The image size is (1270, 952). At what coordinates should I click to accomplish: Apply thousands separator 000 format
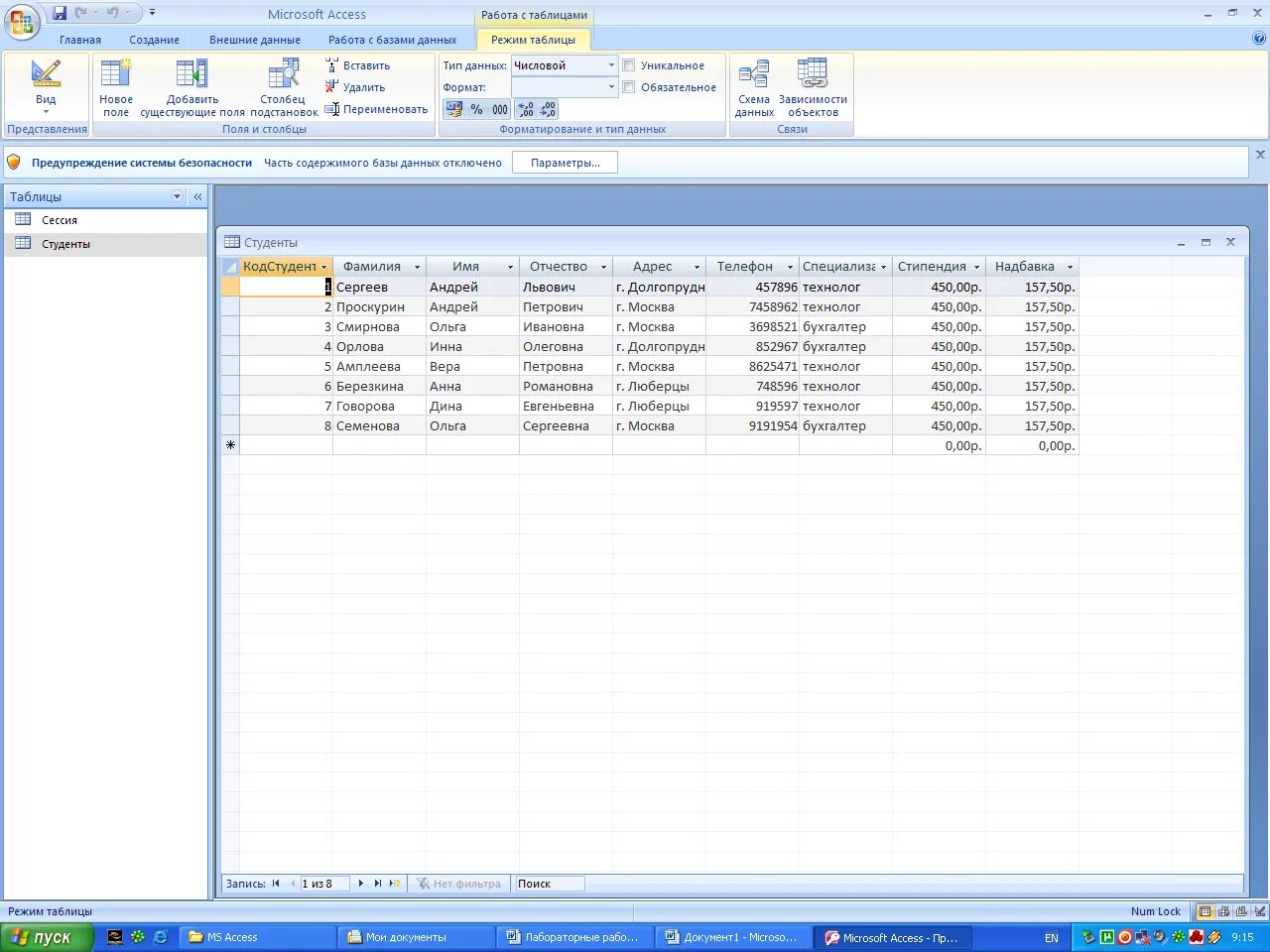pos(499,109)
